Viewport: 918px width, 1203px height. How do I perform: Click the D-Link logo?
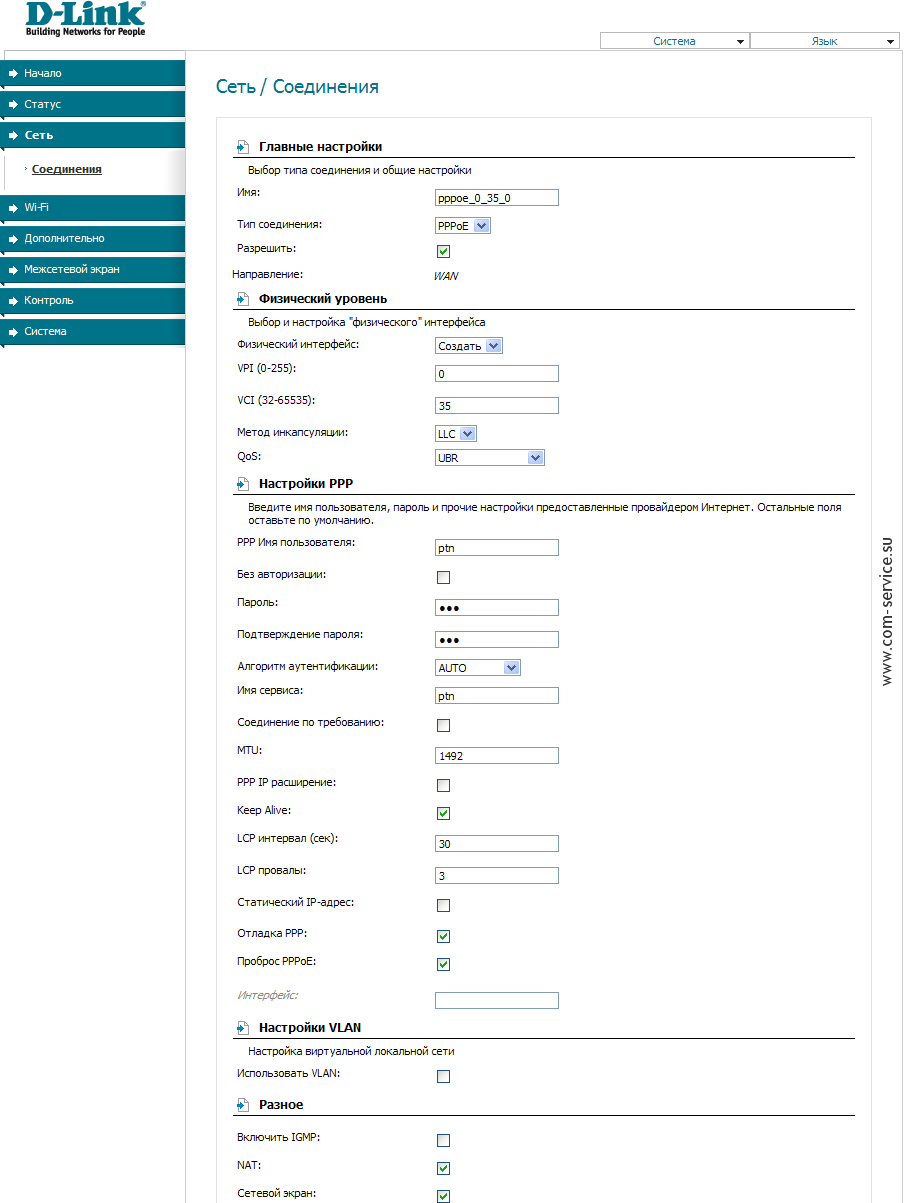(x=85, y=19)
